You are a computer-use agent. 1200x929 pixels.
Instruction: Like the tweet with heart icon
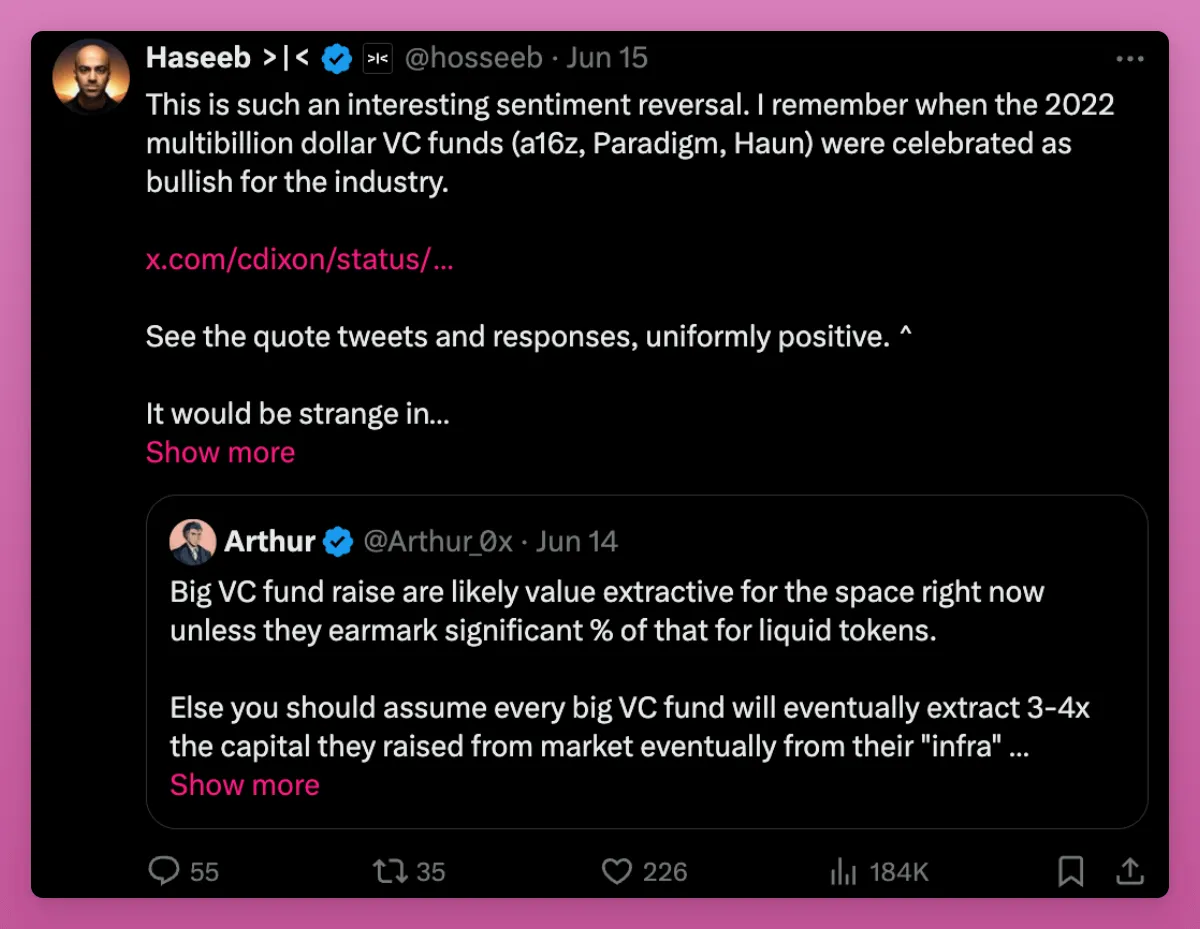click(617, 872)
